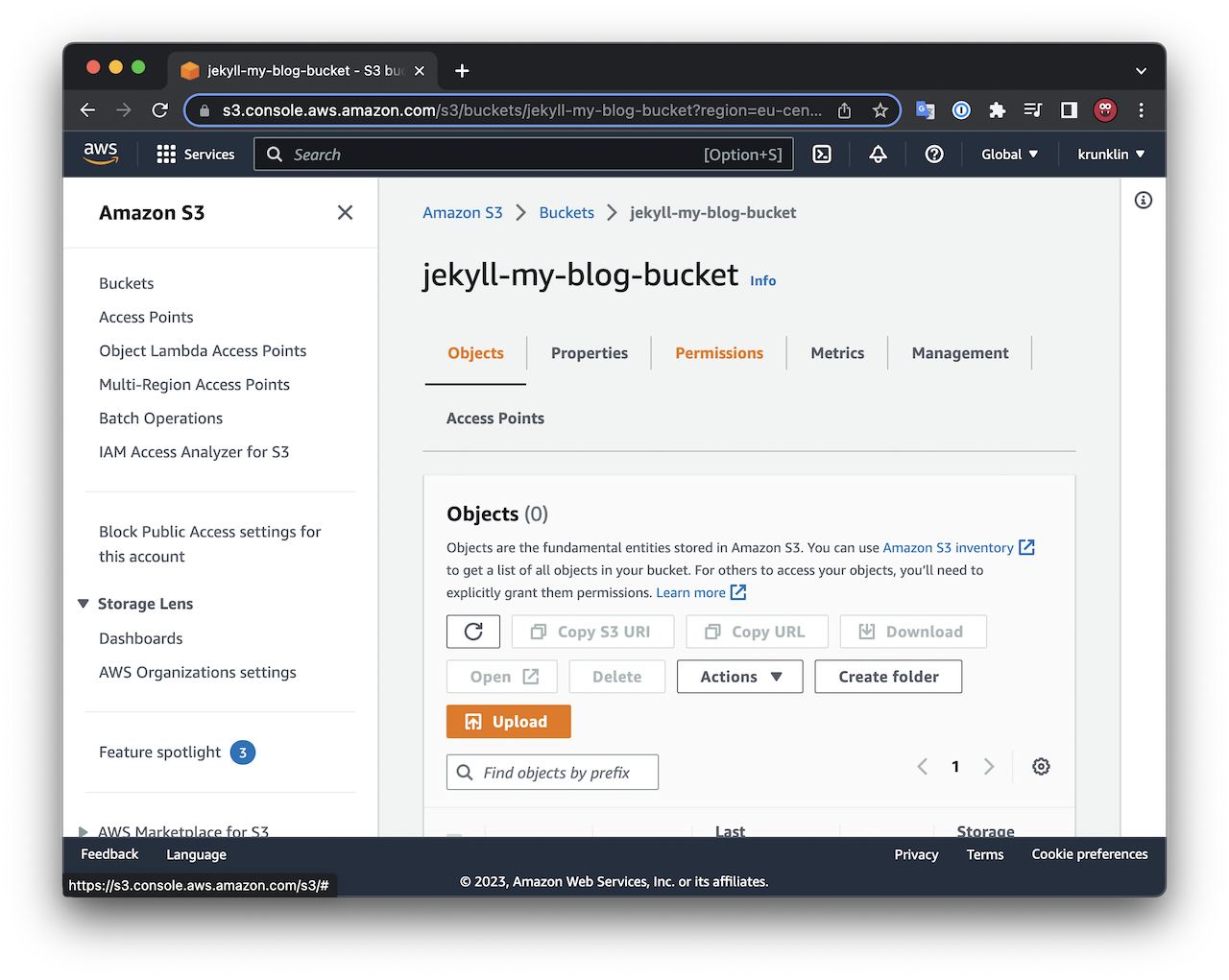Collapse the Storage Lens section
This screenshot has height=980, width=1229.
[84, 604]
